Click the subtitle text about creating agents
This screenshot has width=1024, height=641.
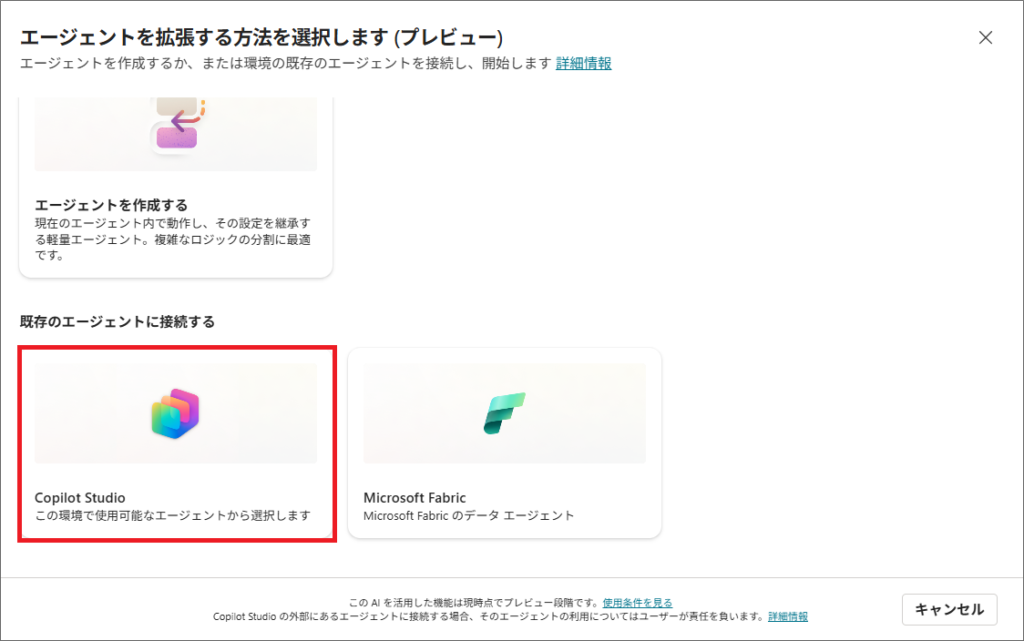(x=285, y=63)
